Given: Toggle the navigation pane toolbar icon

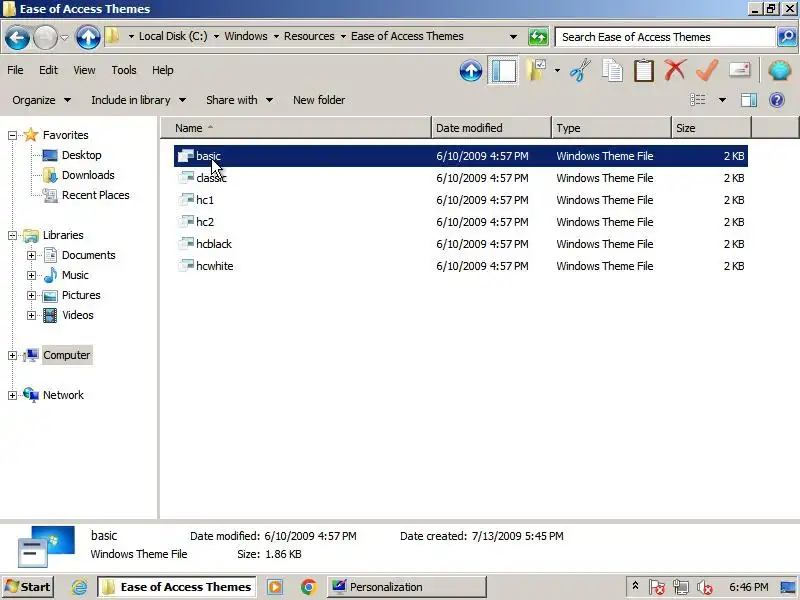Looking at the screenshot, I should point(503,70).
